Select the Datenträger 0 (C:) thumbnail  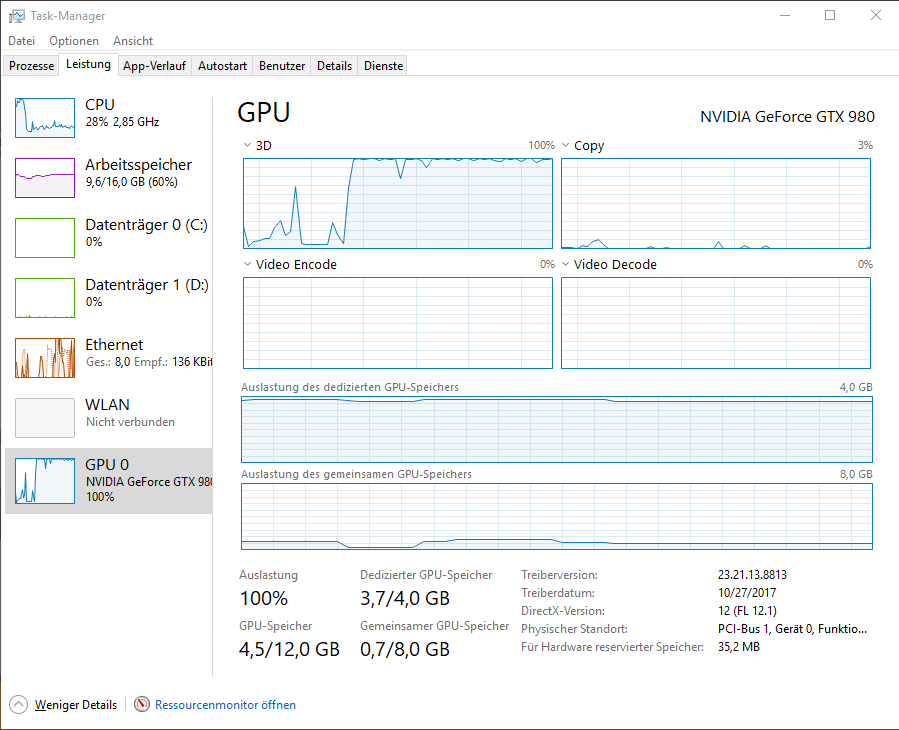45,237
